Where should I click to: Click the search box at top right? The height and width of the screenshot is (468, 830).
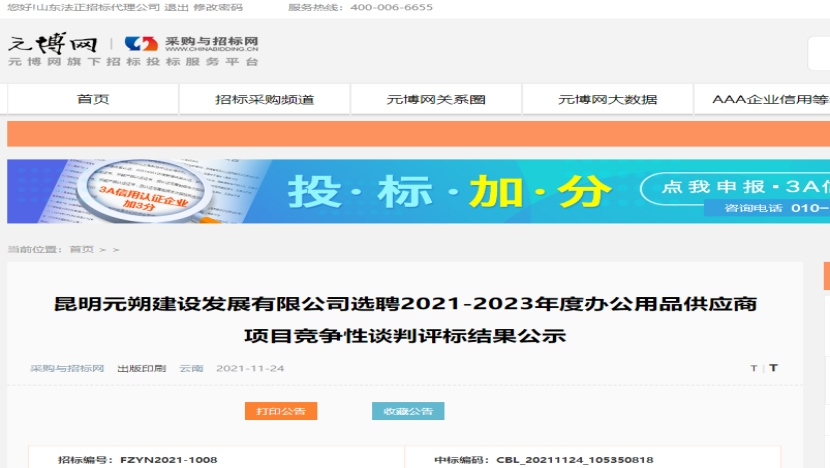pos(819,54)
